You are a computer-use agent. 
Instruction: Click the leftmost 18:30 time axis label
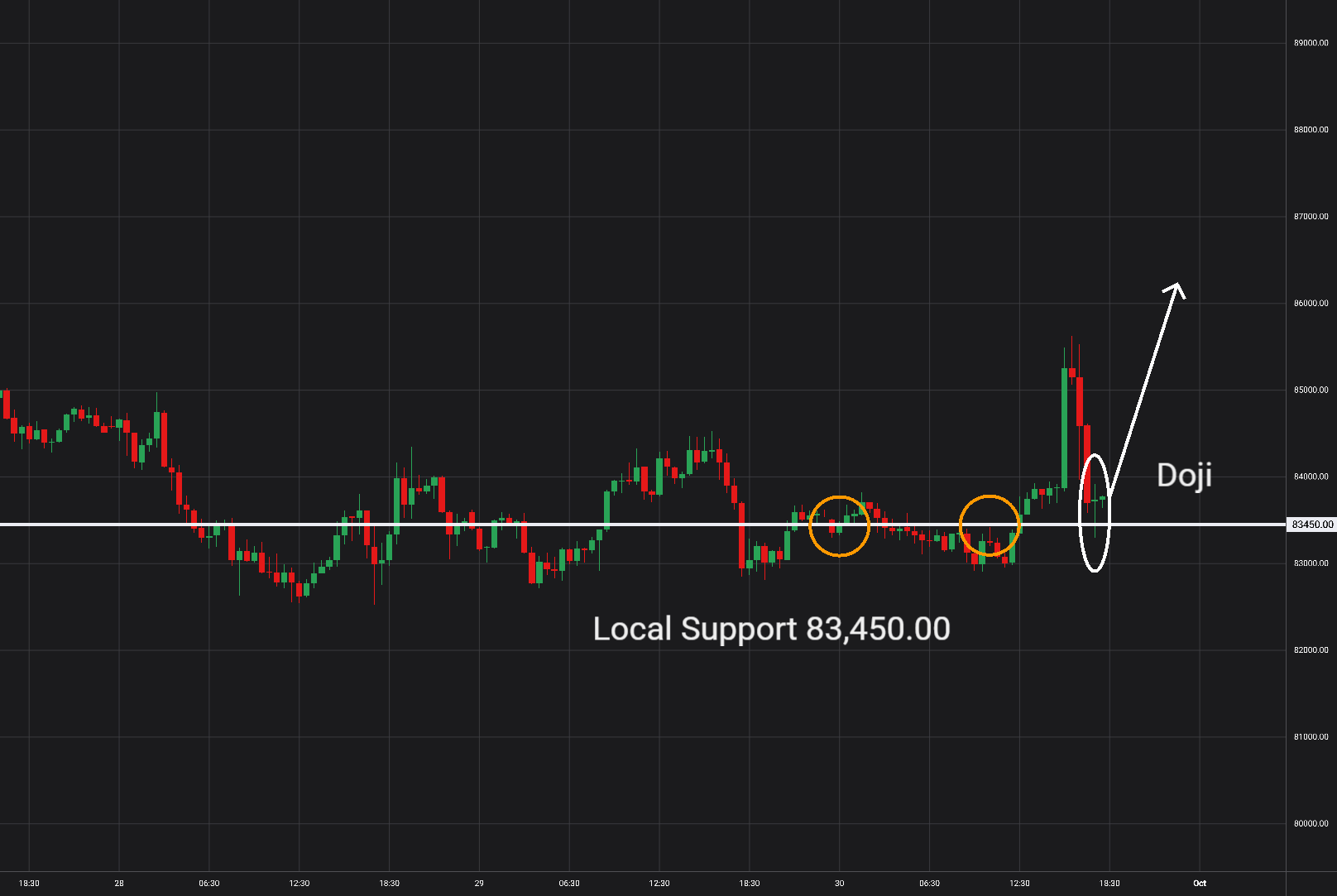coord(29,883)
